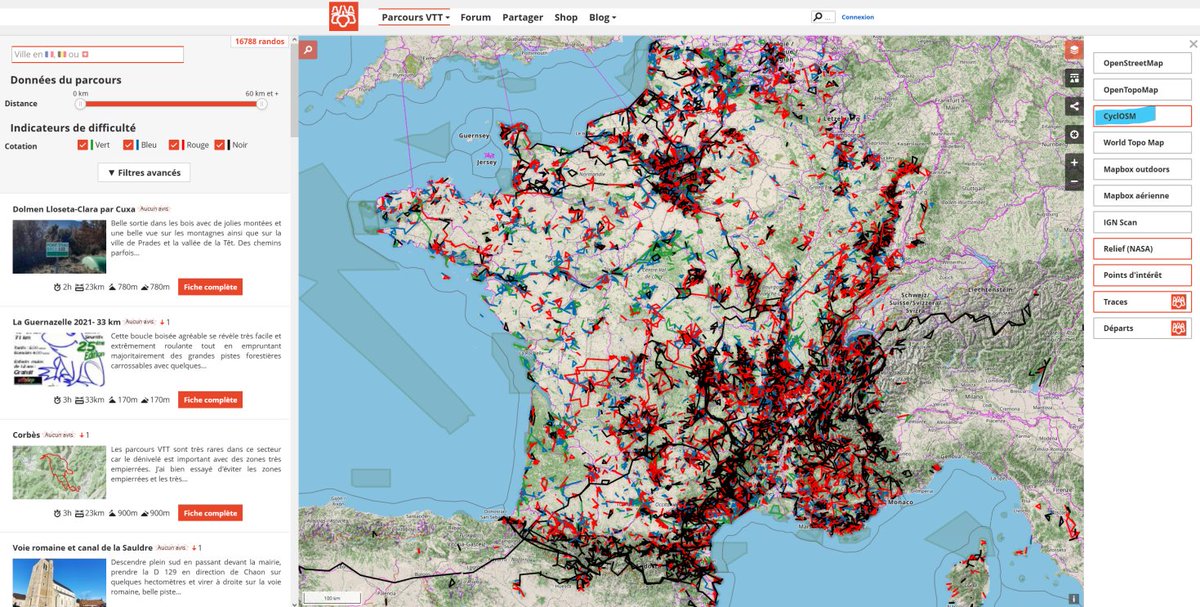Zoom in using the plus icon on the map

click(1074, 160)
